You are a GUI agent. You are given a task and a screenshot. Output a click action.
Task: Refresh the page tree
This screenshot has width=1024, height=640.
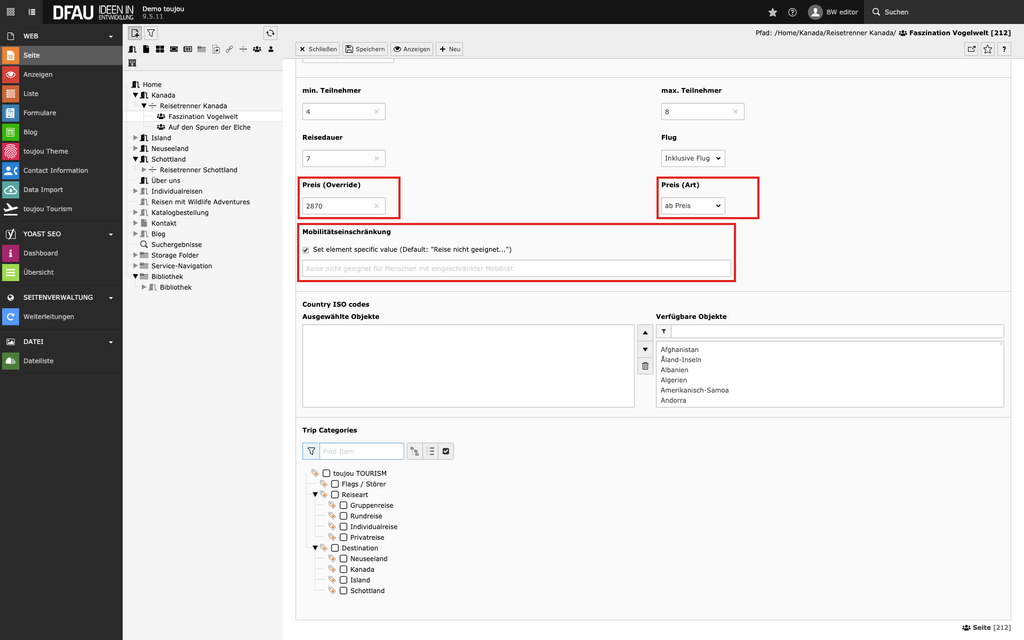tap(270, 33)
